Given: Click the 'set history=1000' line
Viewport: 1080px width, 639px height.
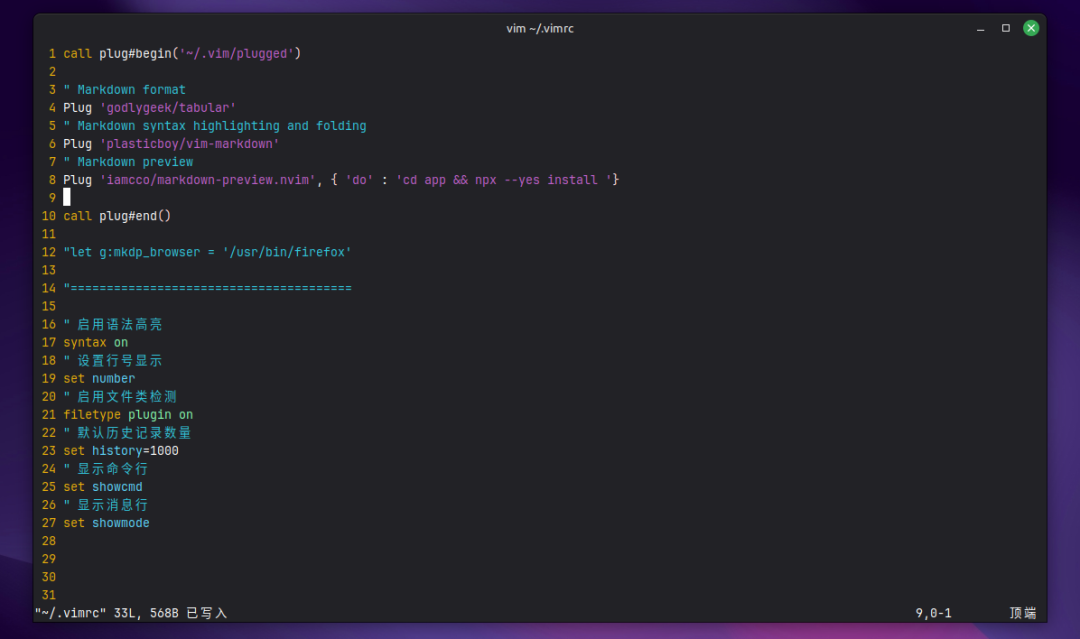Looking at the screenshot, I should tap(121, 450).
